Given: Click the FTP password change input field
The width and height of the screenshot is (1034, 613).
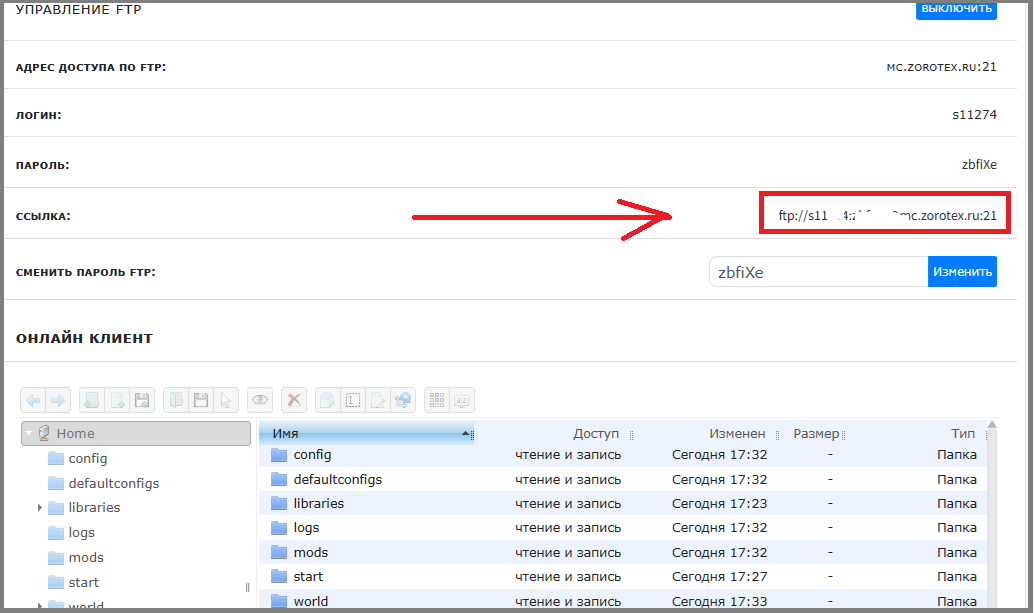Looking at the screenshot, I should [x=818, y=272].
